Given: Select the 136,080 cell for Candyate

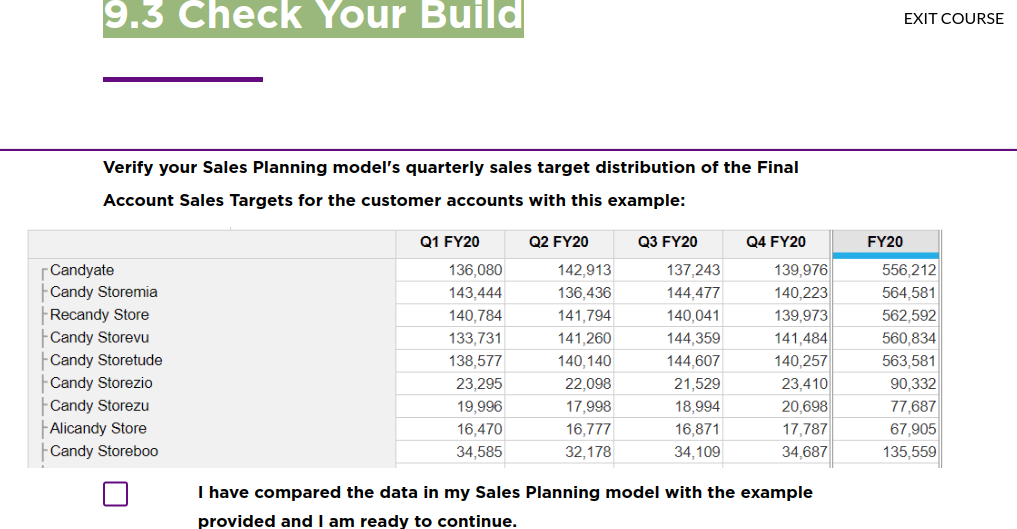Looking at the screenshot, I should point(475,270).
